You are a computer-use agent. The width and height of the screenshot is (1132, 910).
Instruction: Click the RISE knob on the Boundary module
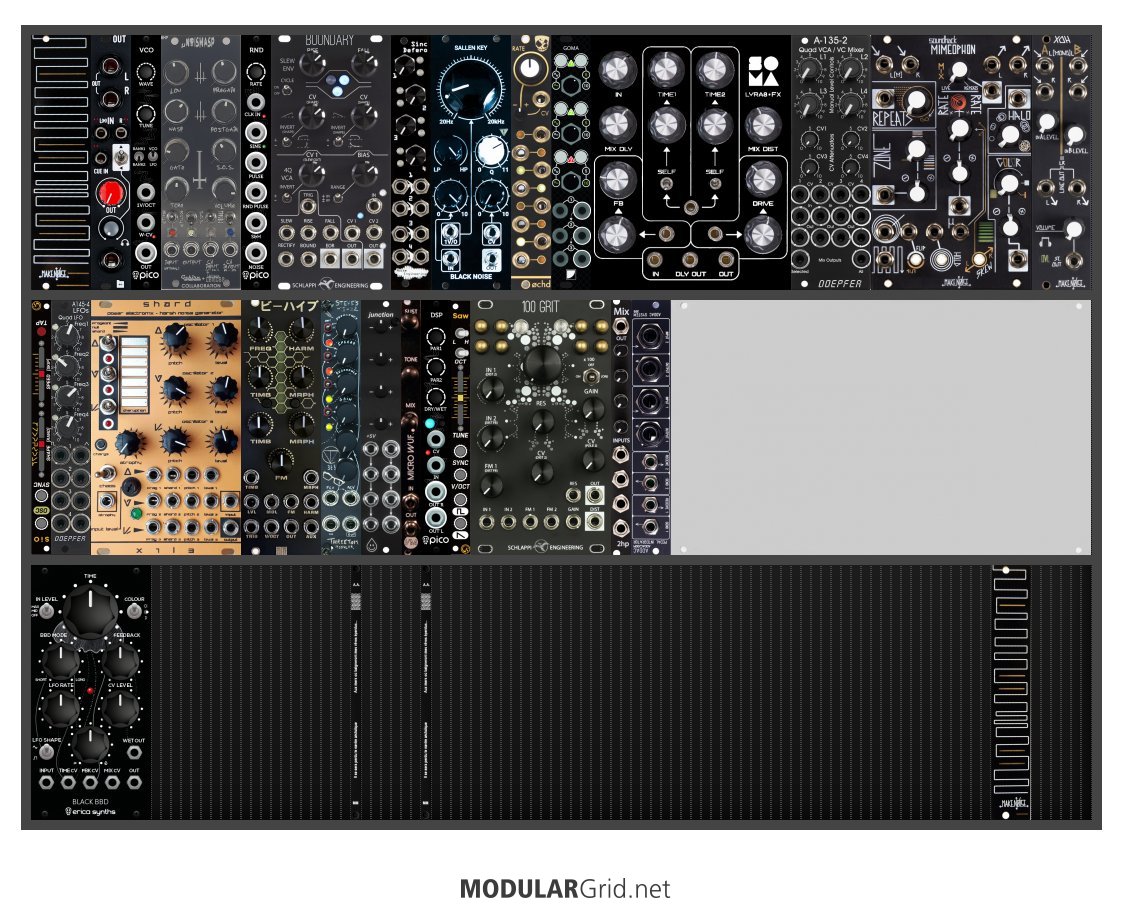pos(313,63)
